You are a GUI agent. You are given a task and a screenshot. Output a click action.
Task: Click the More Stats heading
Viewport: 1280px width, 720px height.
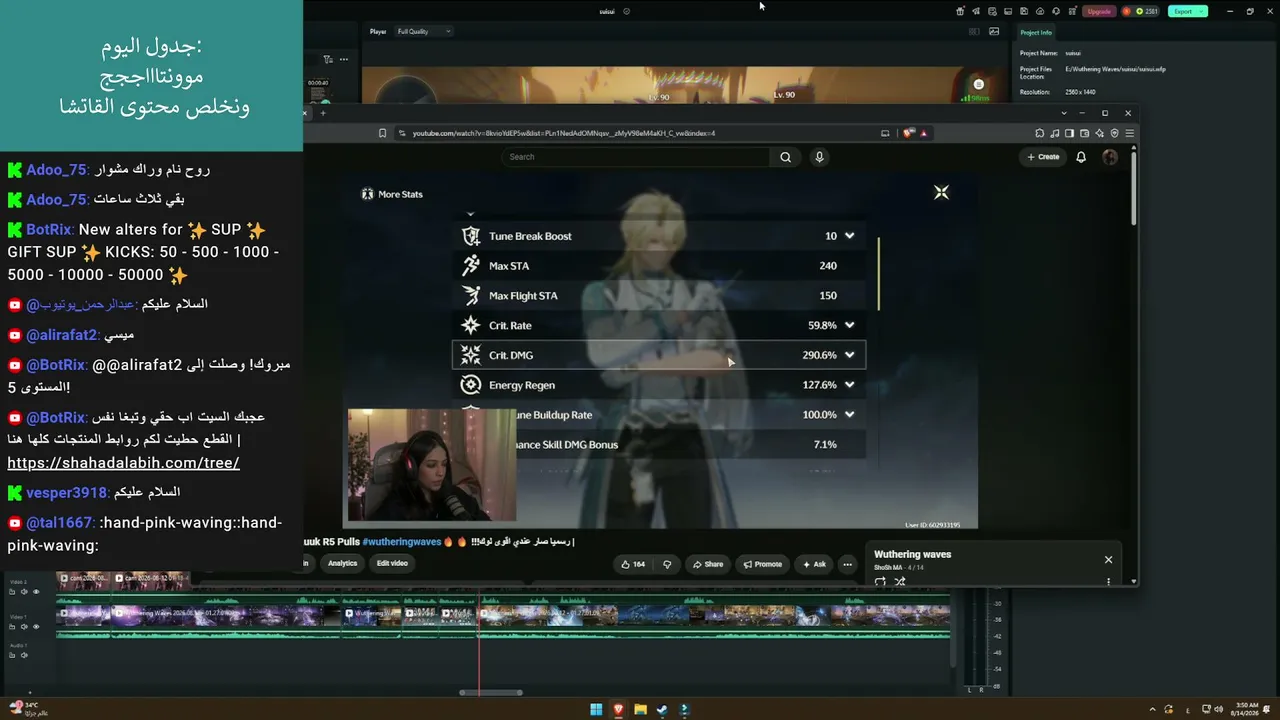(x=400, y=194)
